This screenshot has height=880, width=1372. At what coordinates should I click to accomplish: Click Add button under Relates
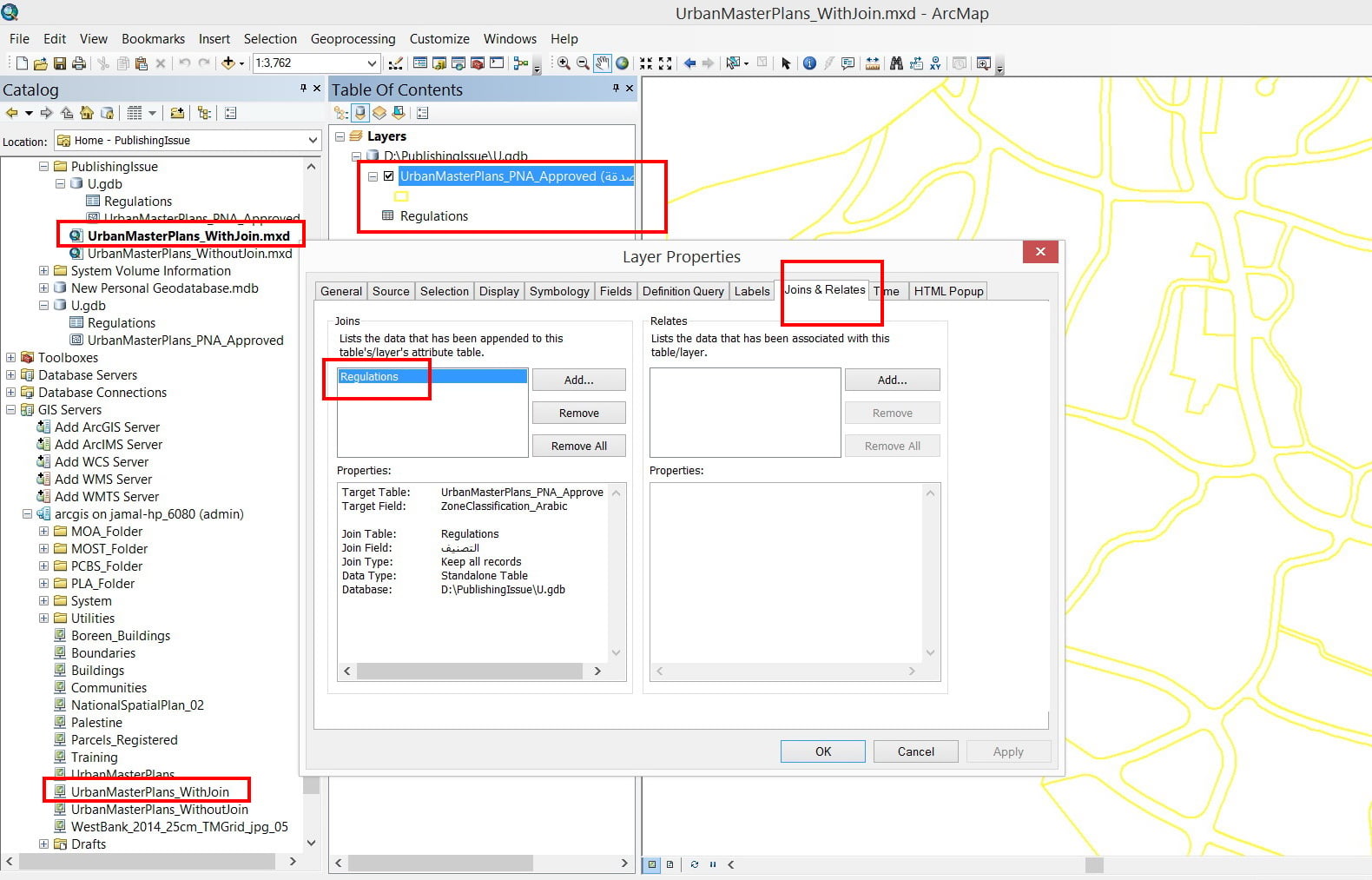(x=892, y=380)
